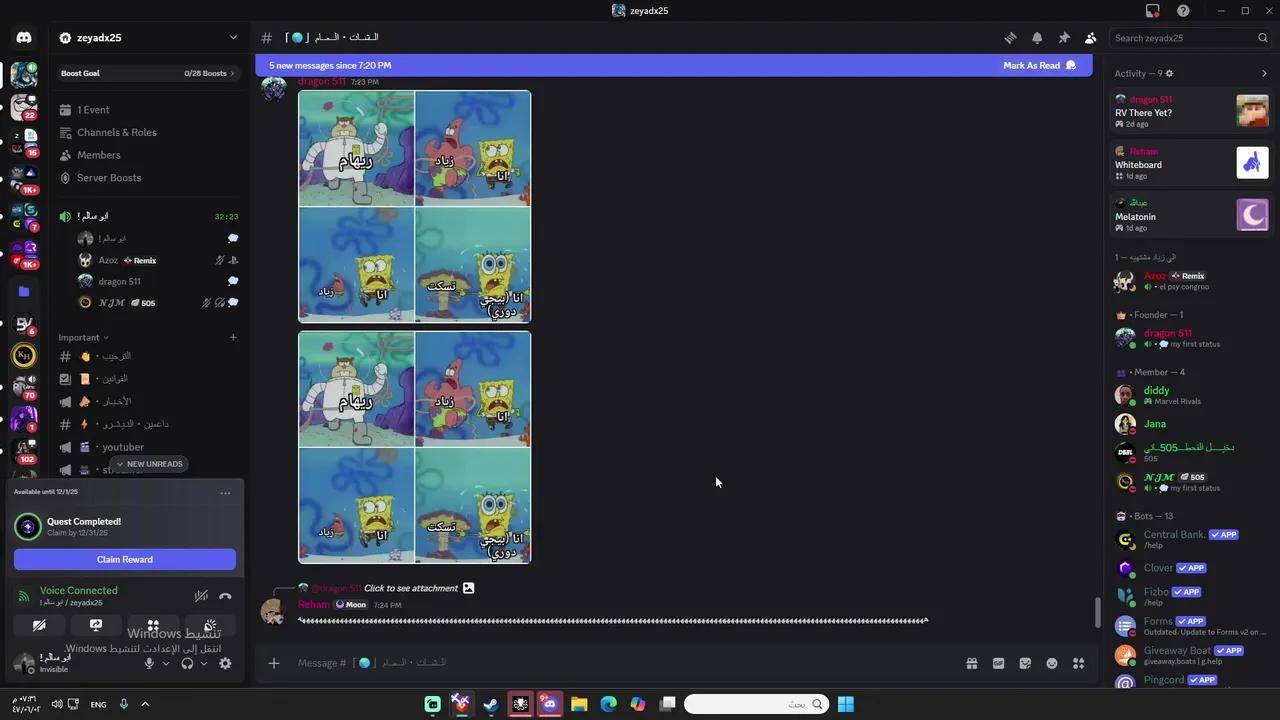Screen dimensions: 1280x720
Task: Open the Threads icon in channel header
Action: click(1010, 38)
